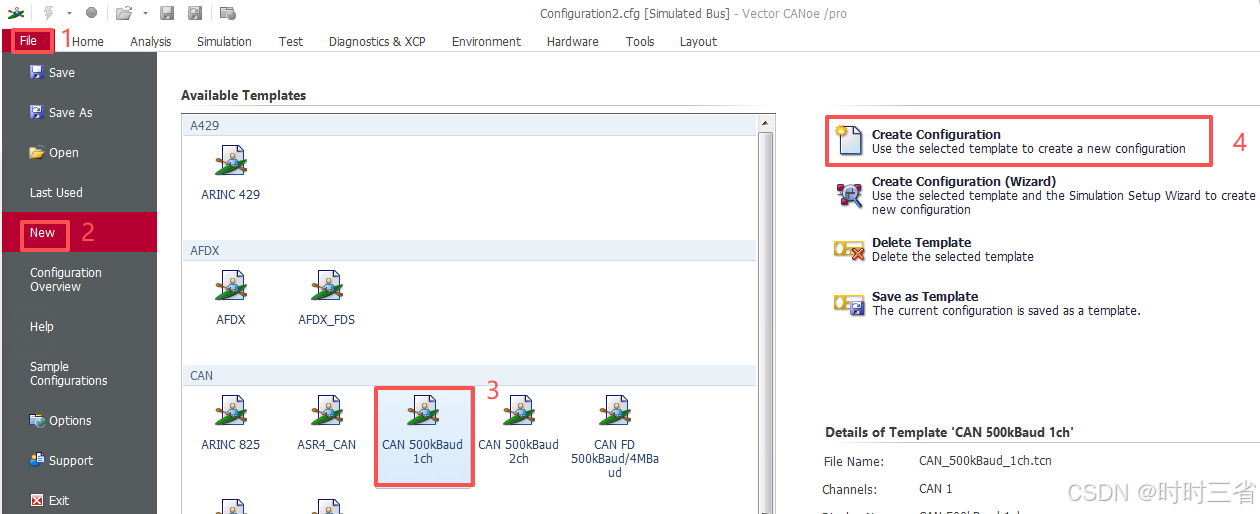This screenshot has width=1260, height=514.
Task: Go to the Diagnostics & XCP tab
Action: 377,41
